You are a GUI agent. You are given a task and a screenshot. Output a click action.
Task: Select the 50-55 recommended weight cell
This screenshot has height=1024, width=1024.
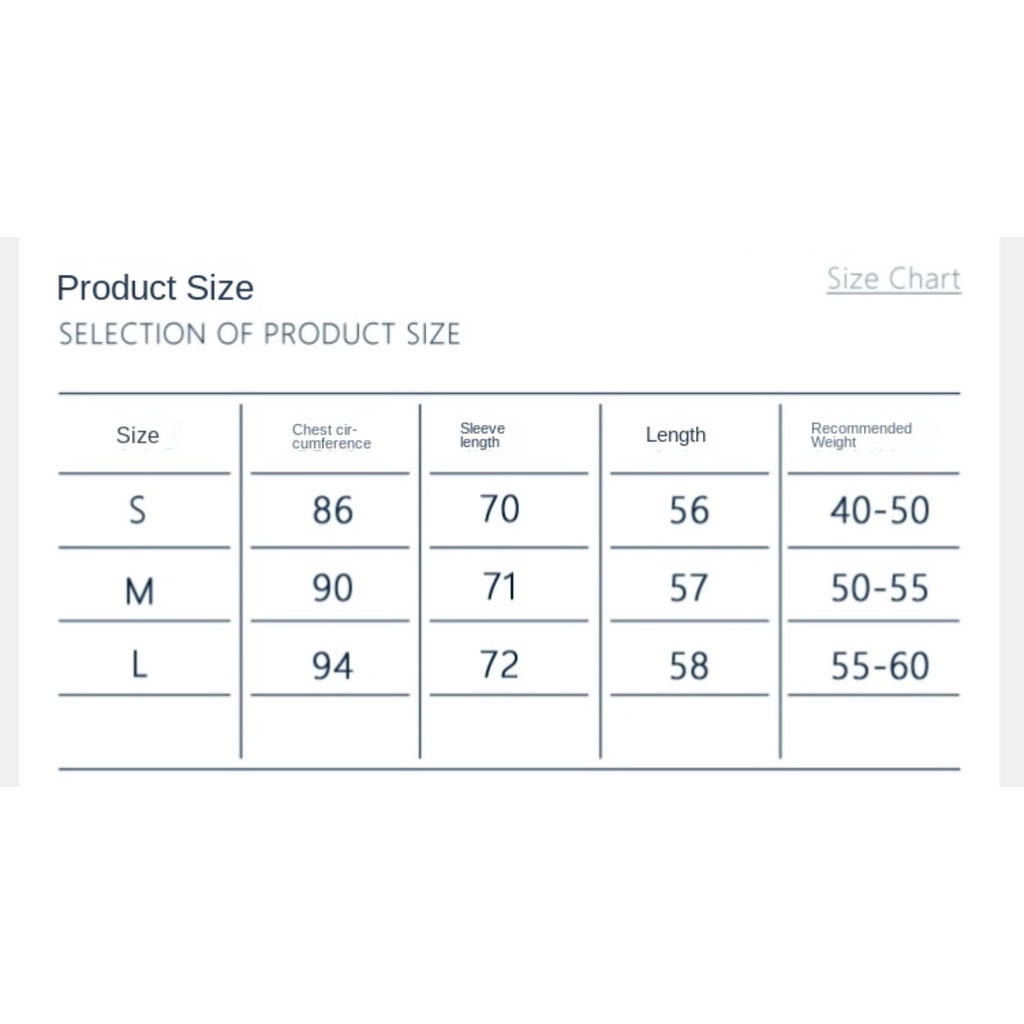click(x=879, y=588)
